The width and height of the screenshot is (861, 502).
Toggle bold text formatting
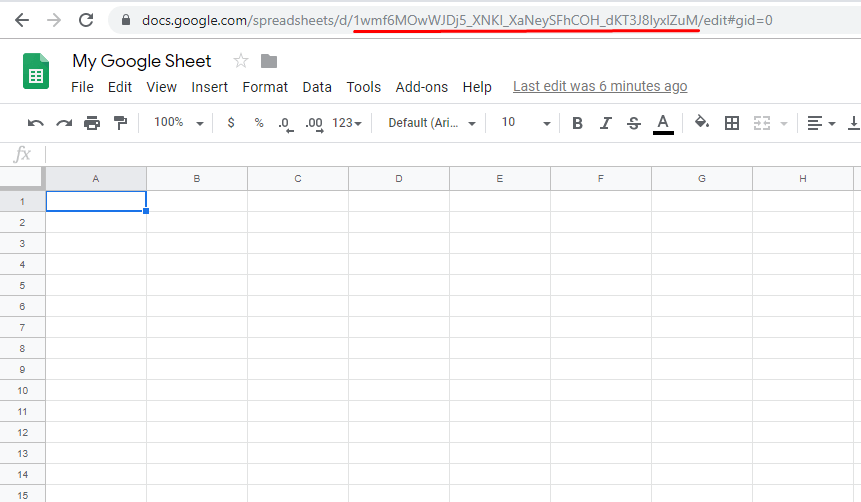click(x=577, y=123)
